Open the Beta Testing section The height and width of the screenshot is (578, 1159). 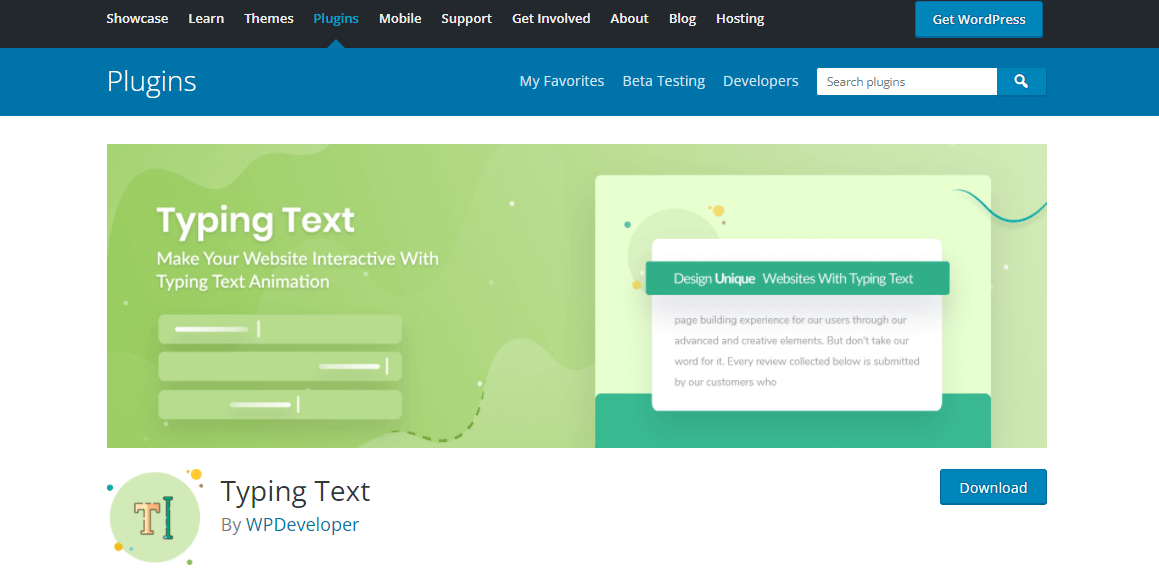pyautogui.click(x=663, y=81)
